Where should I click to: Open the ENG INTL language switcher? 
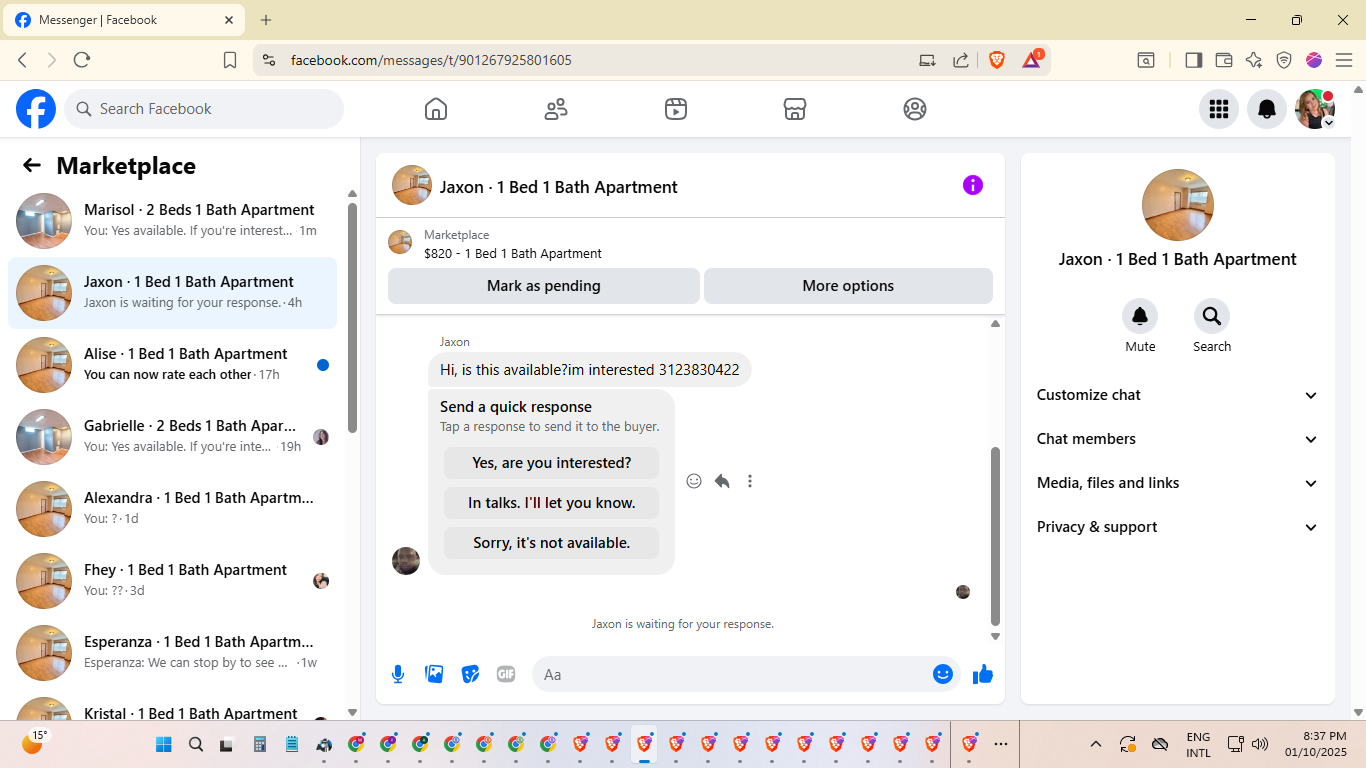[1198, 744]
